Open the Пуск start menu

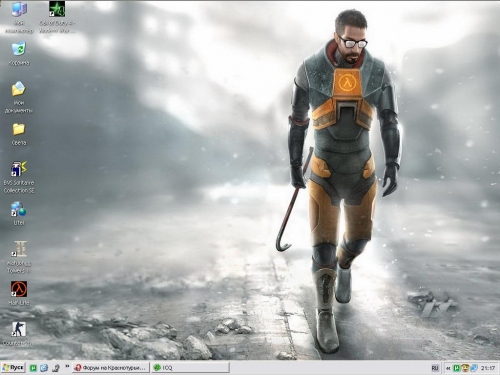coord(13,368)
